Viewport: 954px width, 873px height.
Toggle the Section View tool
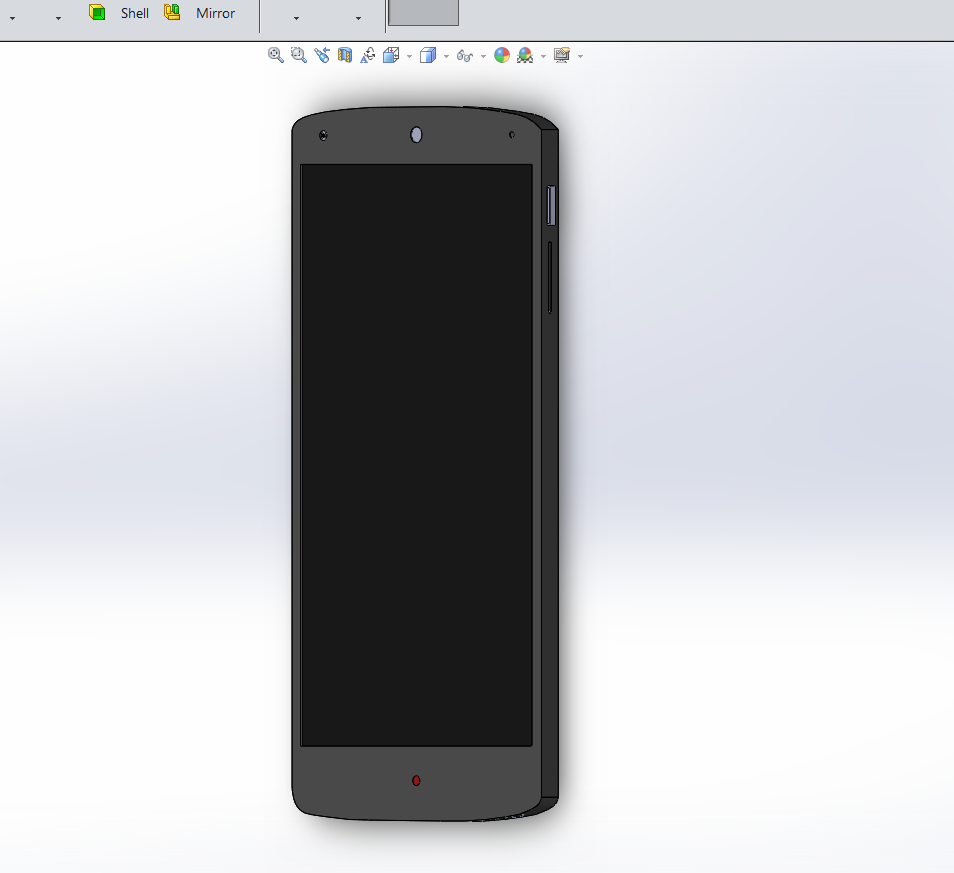(343, 55)
